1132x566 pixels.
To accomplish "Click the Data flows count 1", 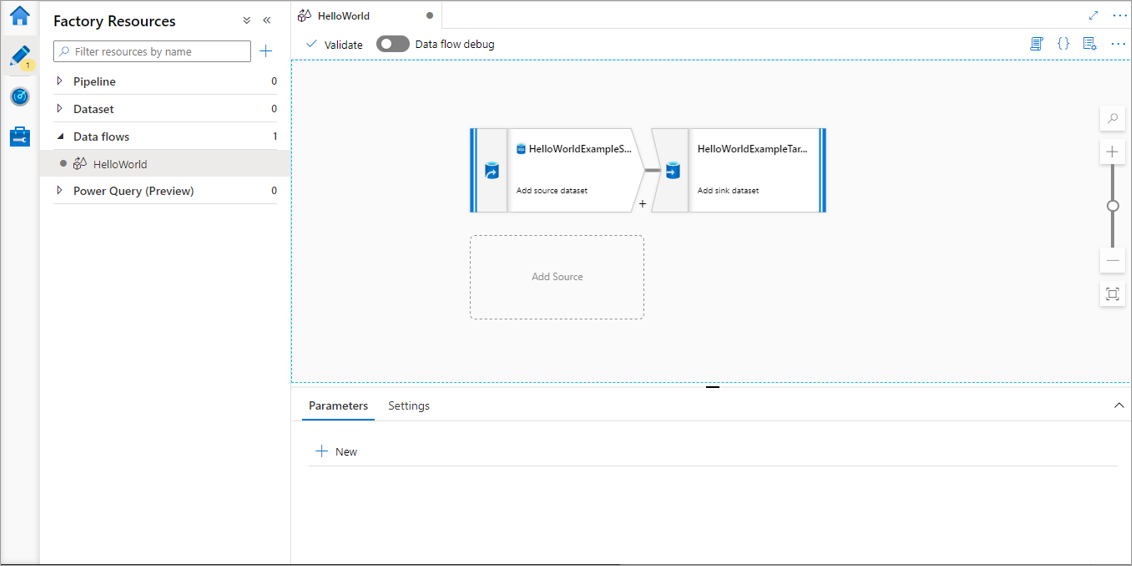I will (x=274, y=136).
